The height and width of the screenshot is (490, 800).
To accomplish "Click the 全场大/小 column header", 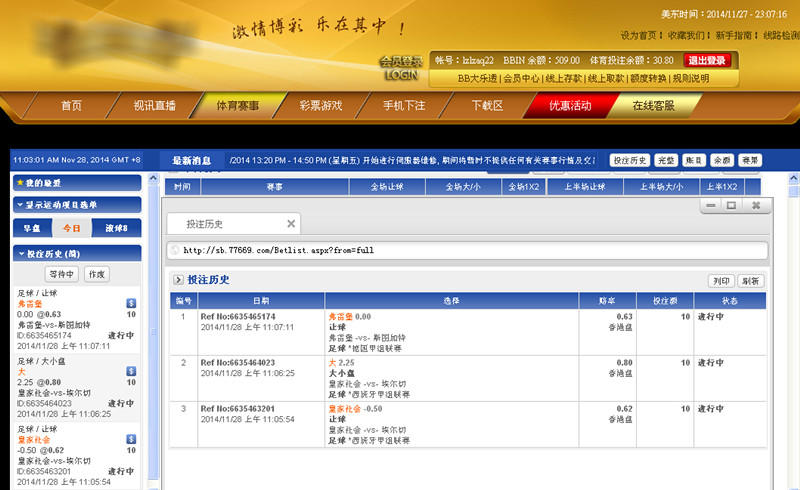I will click(x=463, y=187).
